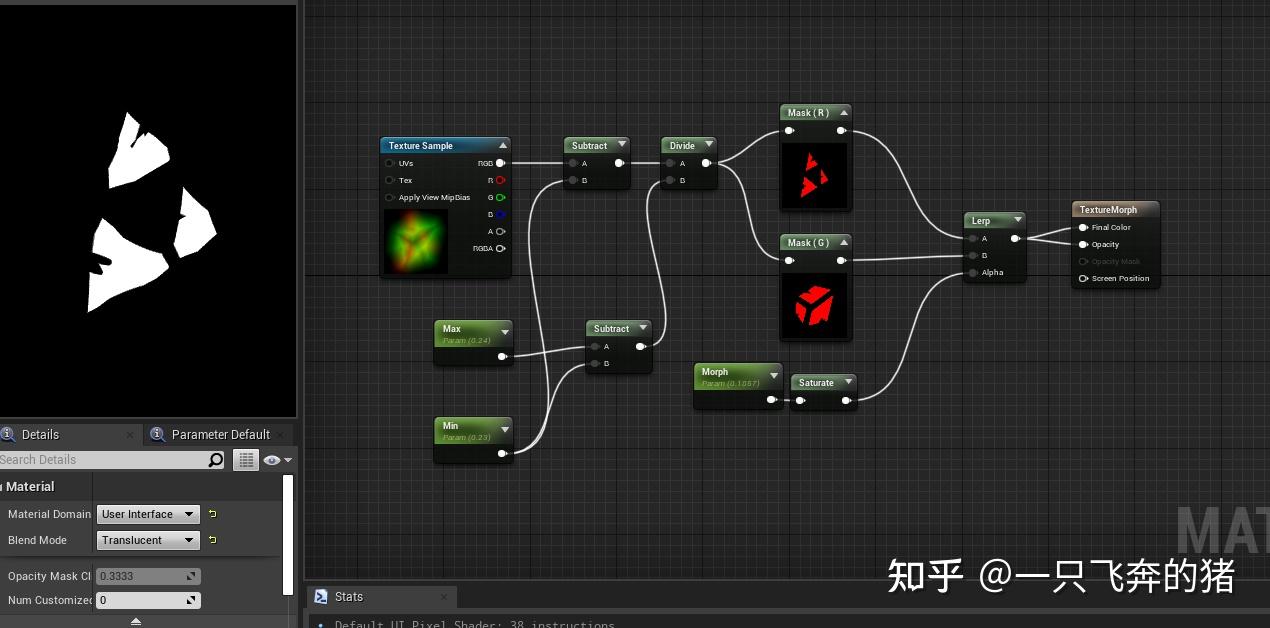
Task: Open the Blend Mode dropdown set to Translucent
Action: tap(146, 540)
